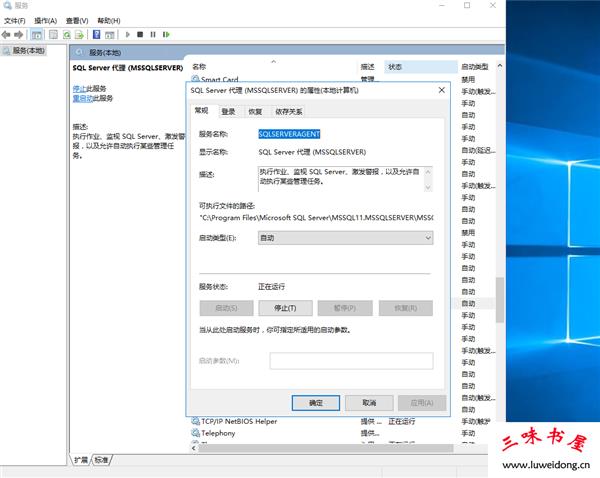Screen dimensions: 600x478
Task: Open the 启动类型(E) dropdown showing 自动
Action: click(346, 238)
